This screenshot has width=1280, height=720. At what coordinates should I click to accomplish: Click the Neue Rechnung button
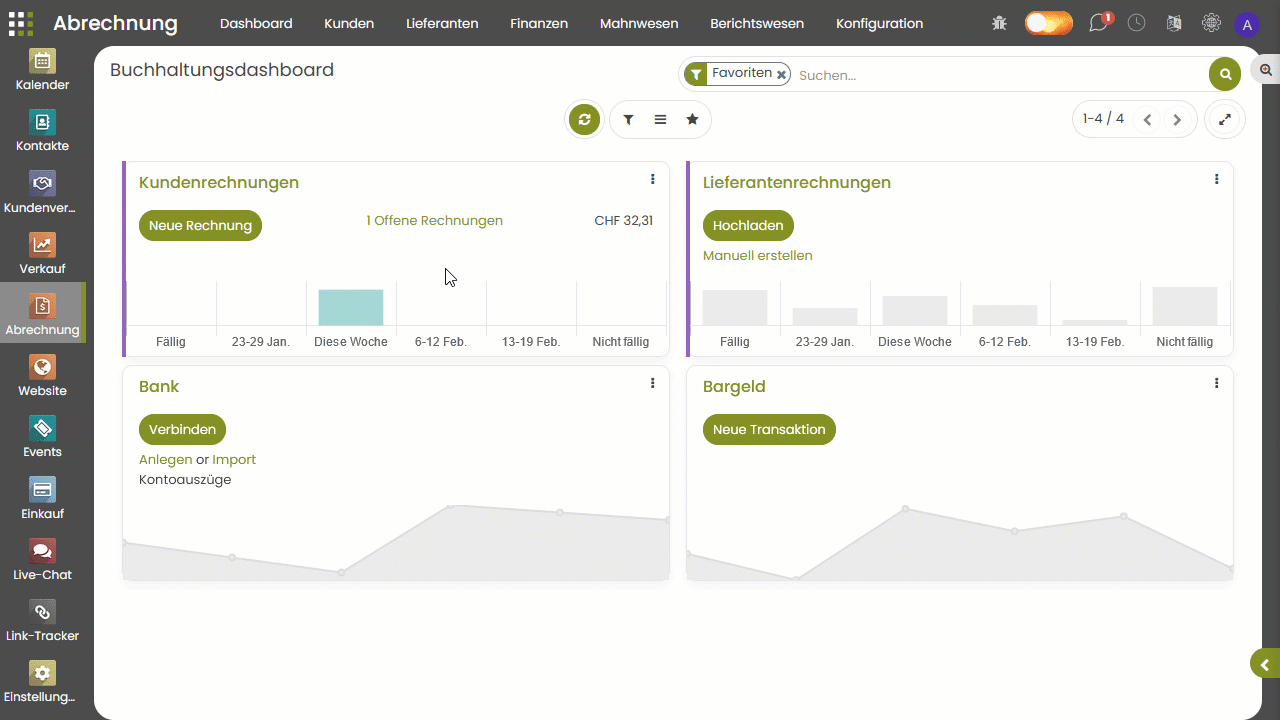[x=200, y=226]
